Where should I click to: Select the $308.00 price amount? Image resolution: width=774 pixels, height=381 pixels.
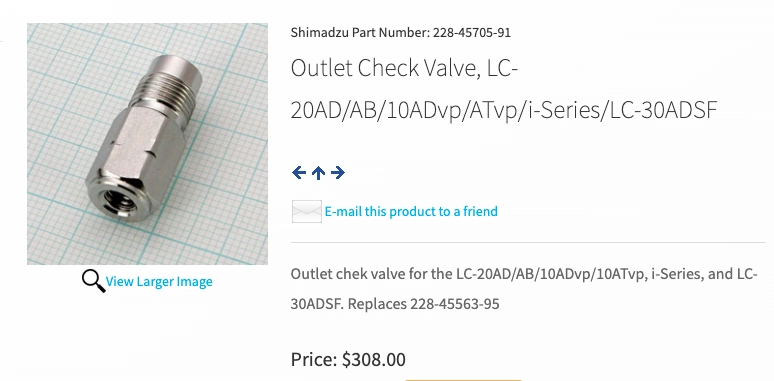click(x=374, y=359)
